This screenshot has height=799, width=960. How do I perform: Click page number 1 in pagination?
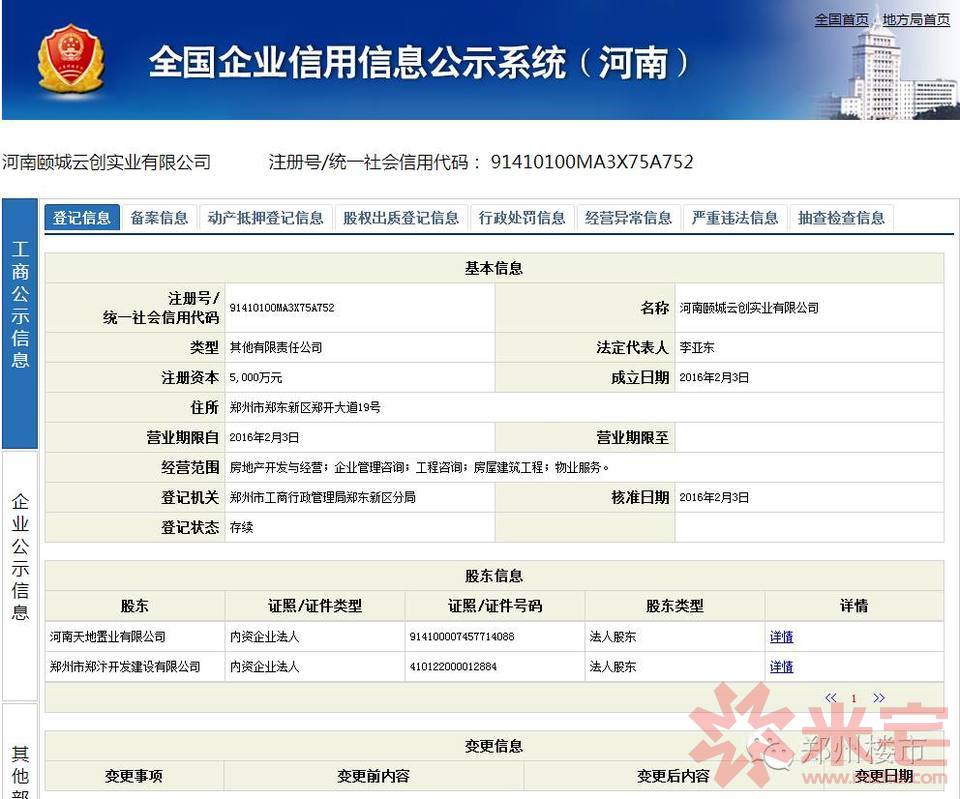click(x=854, y=698)
